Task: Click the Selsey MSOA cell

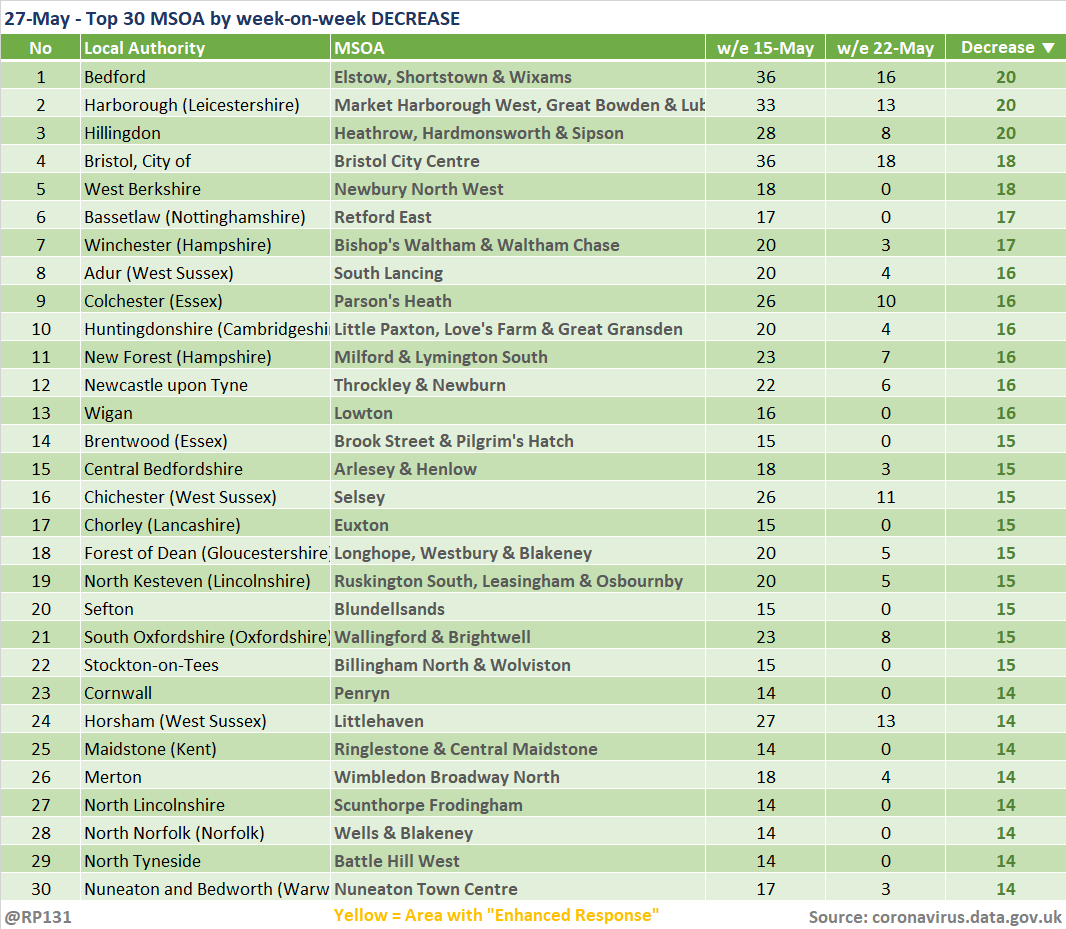Action: click(518, 496)
